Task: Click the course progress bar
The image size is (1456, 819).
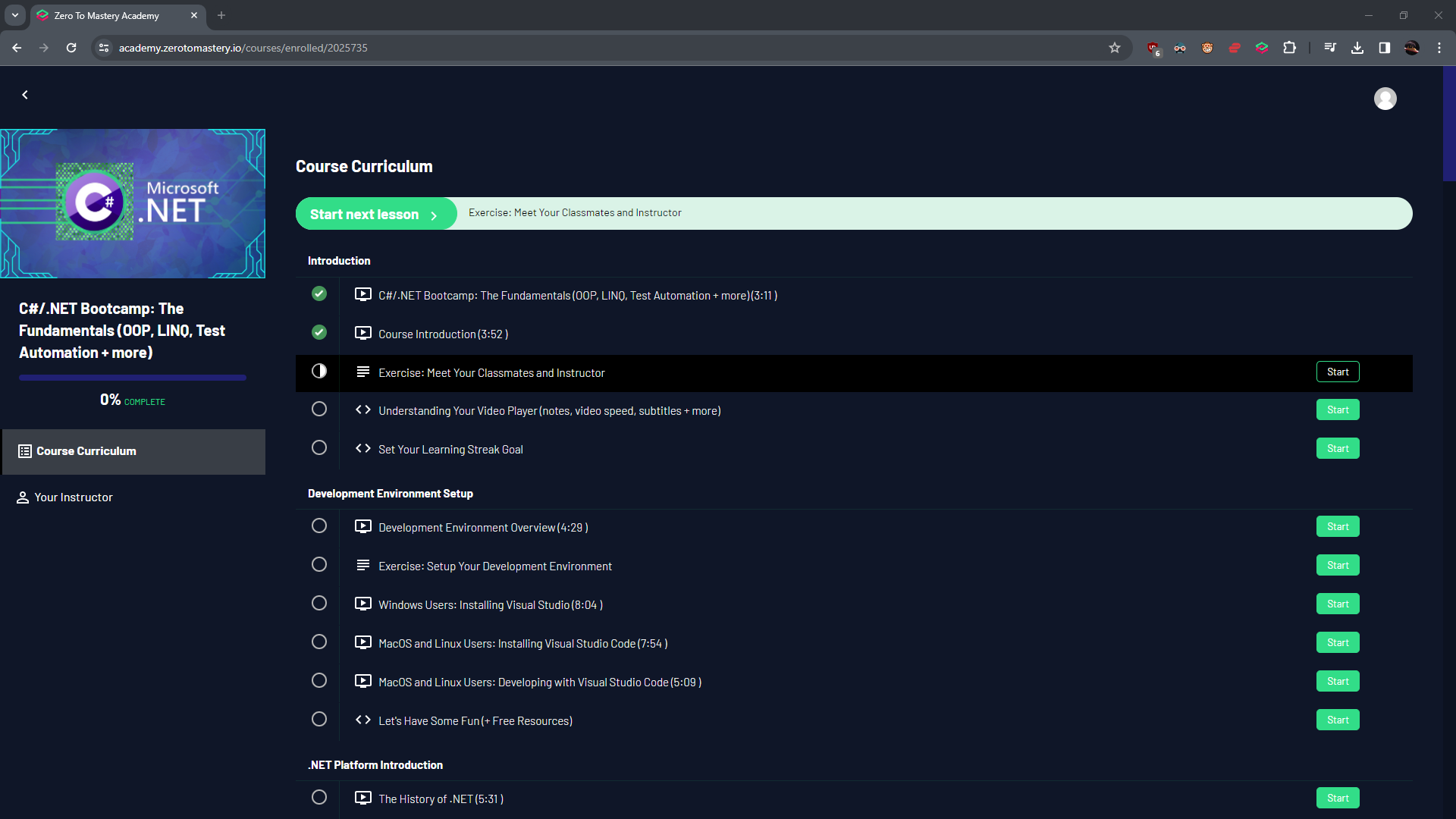Action: point(133,378)
